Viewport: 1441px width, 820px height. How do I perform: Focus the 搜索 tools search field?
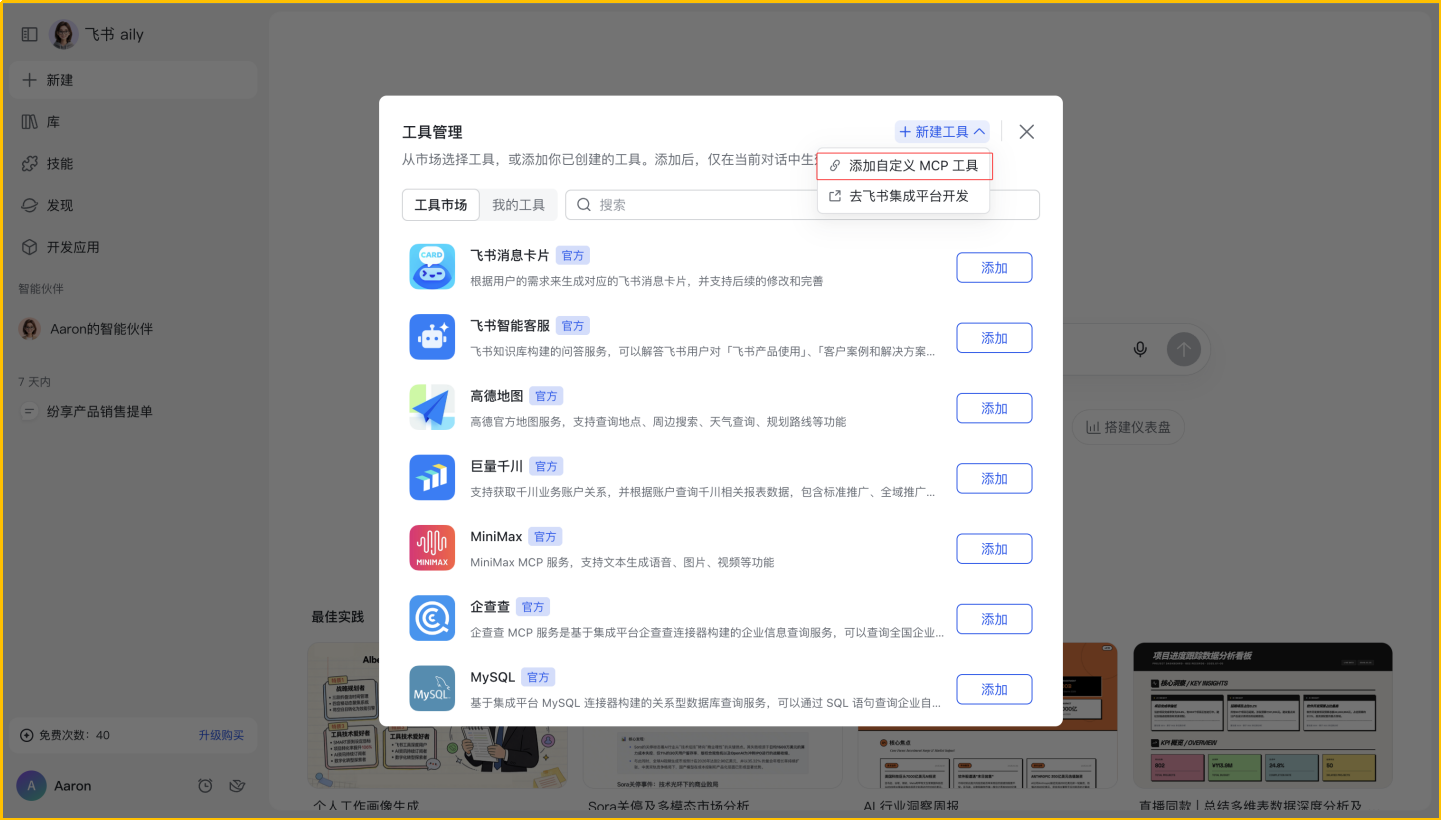pos(802,205)
